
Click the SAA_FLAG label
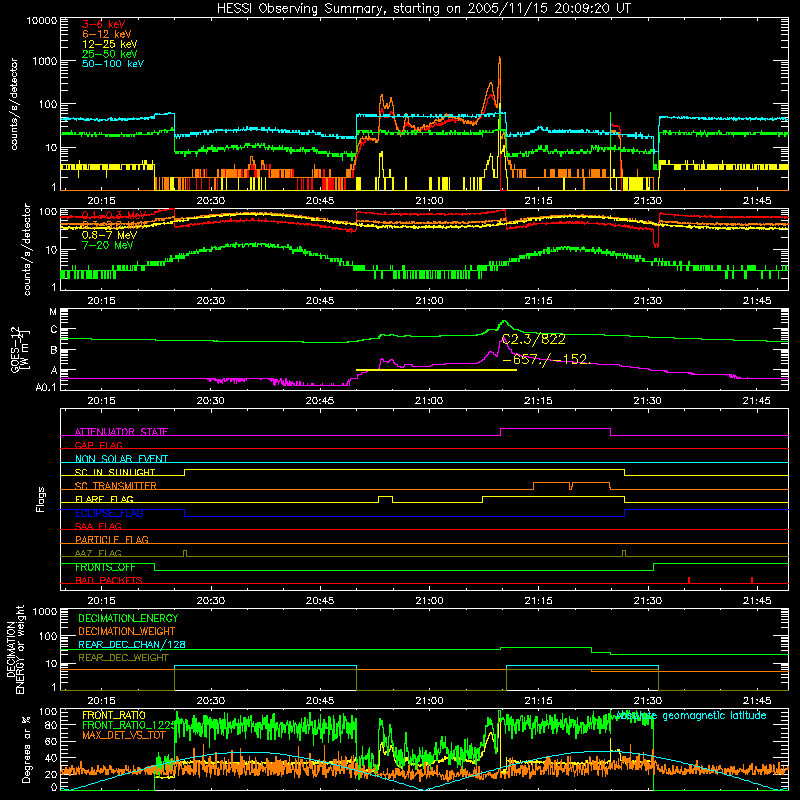(x=98, y=526)
